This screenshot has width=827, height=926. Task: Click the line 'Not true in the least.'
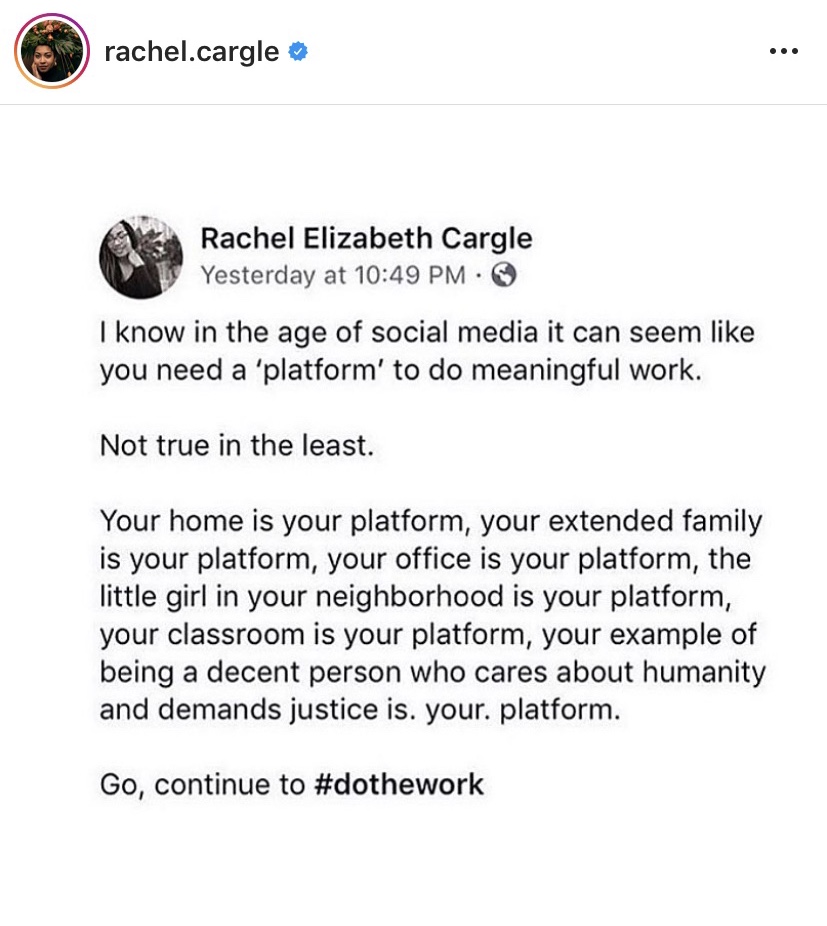pos(236,445)
